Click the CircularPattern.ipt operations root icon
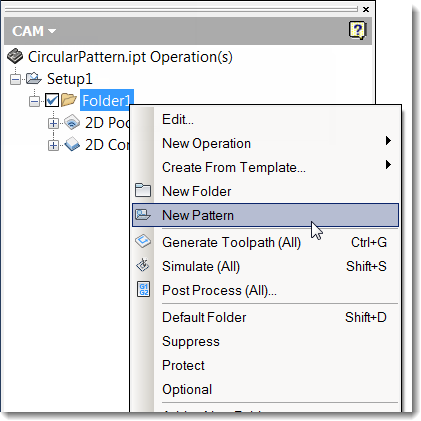The height and width of the screenshot is (421, 421). click(x=15, y=56)
